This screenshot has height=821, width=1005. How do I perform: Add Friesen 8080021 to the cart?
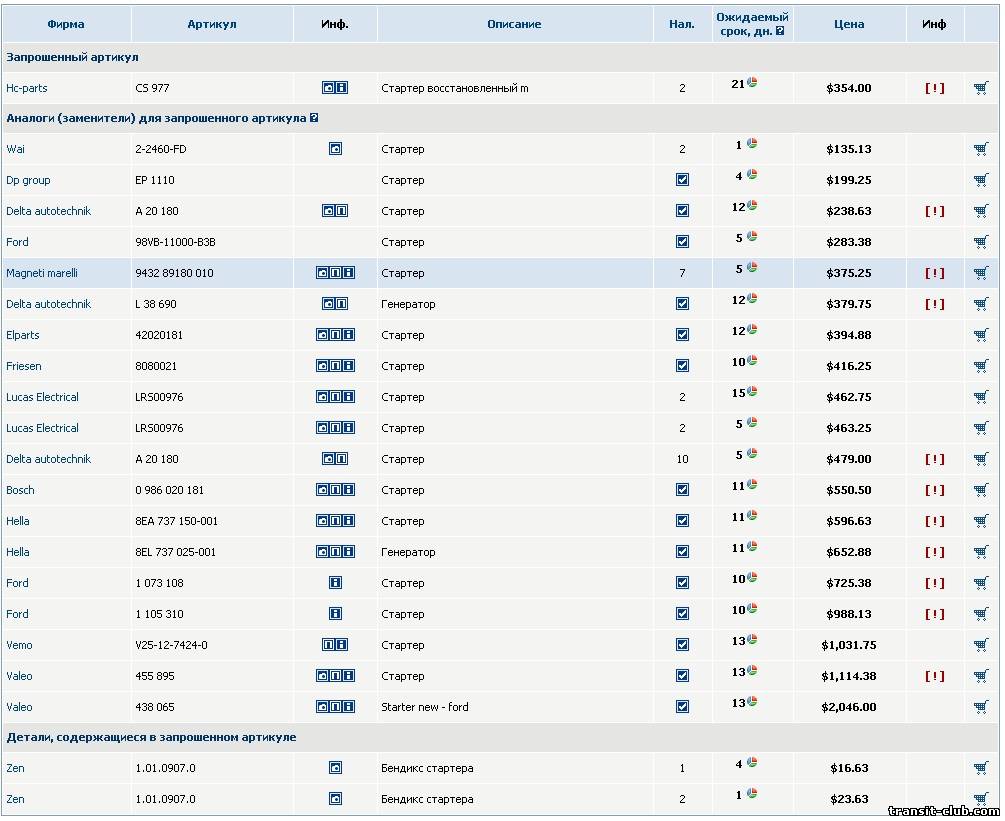point(981,366)
